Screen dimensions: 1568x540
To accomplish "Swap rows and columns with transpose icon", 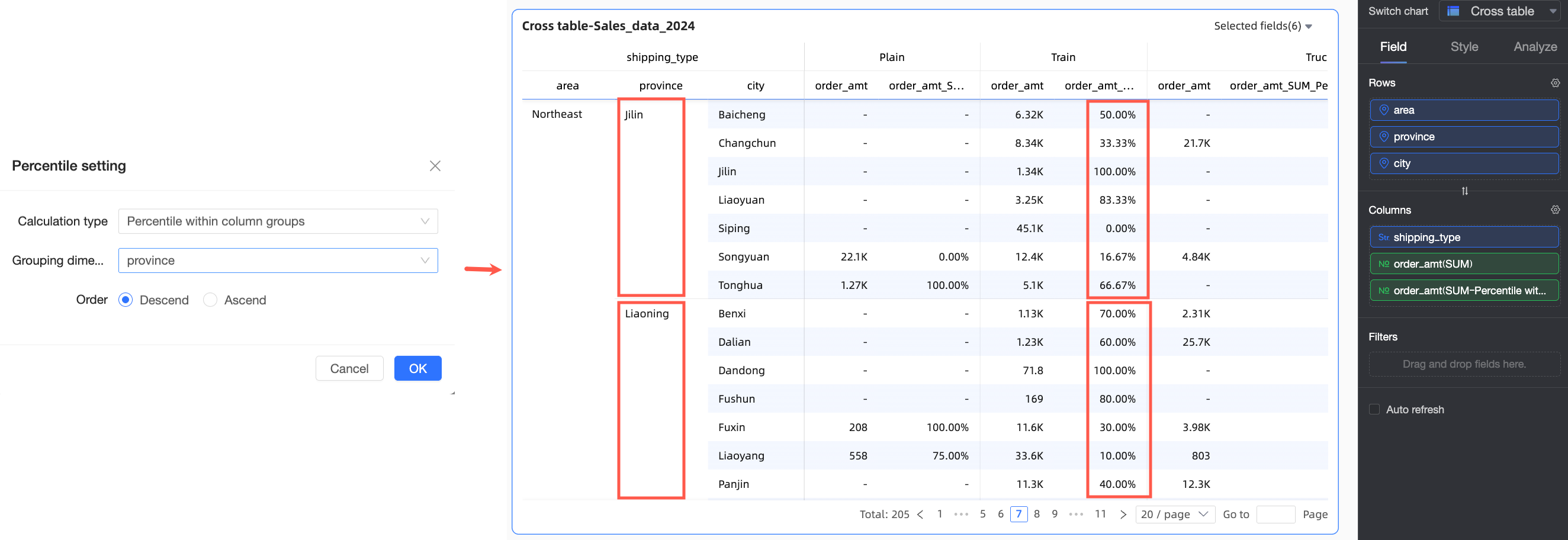I will pos(1464,191).
